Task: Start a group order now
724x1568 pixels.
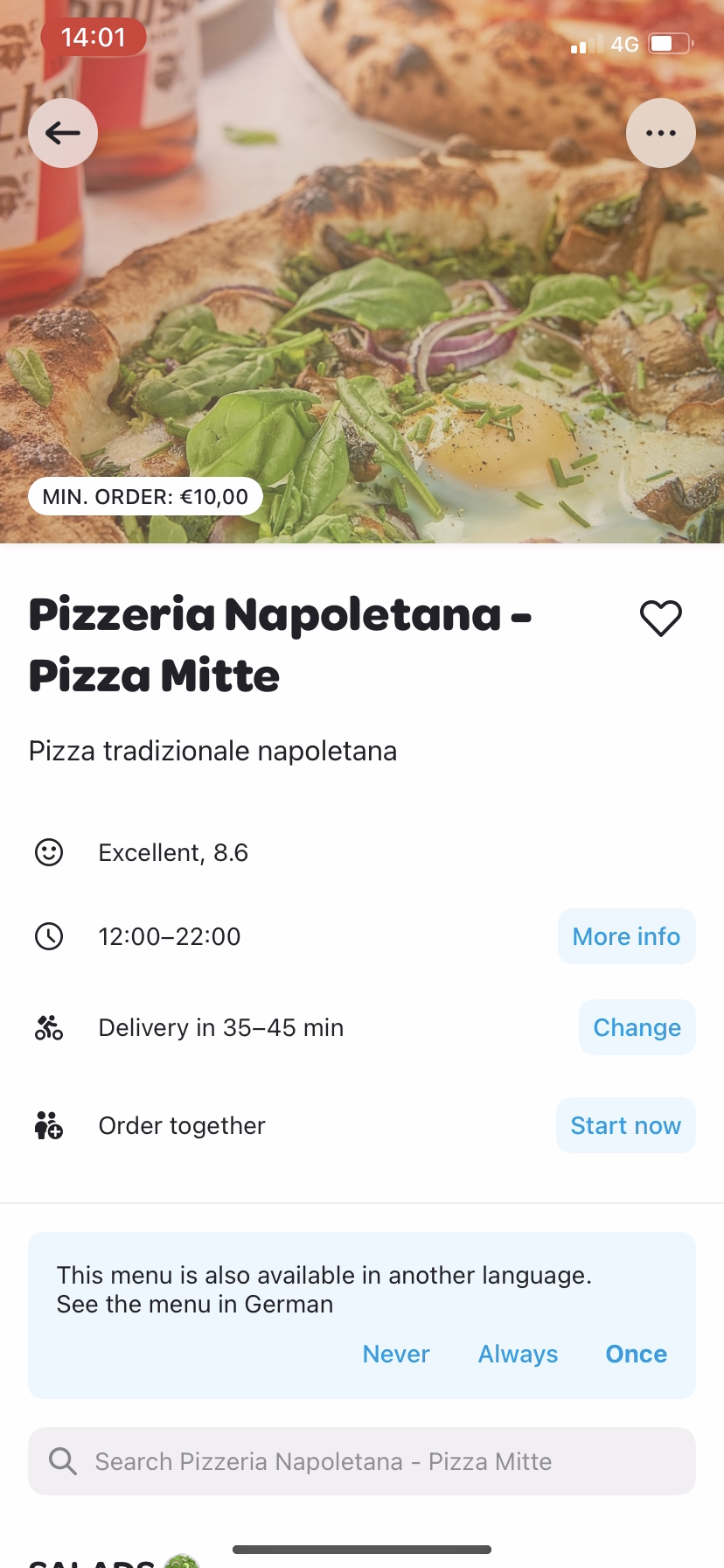Action: click(625, 1125)
